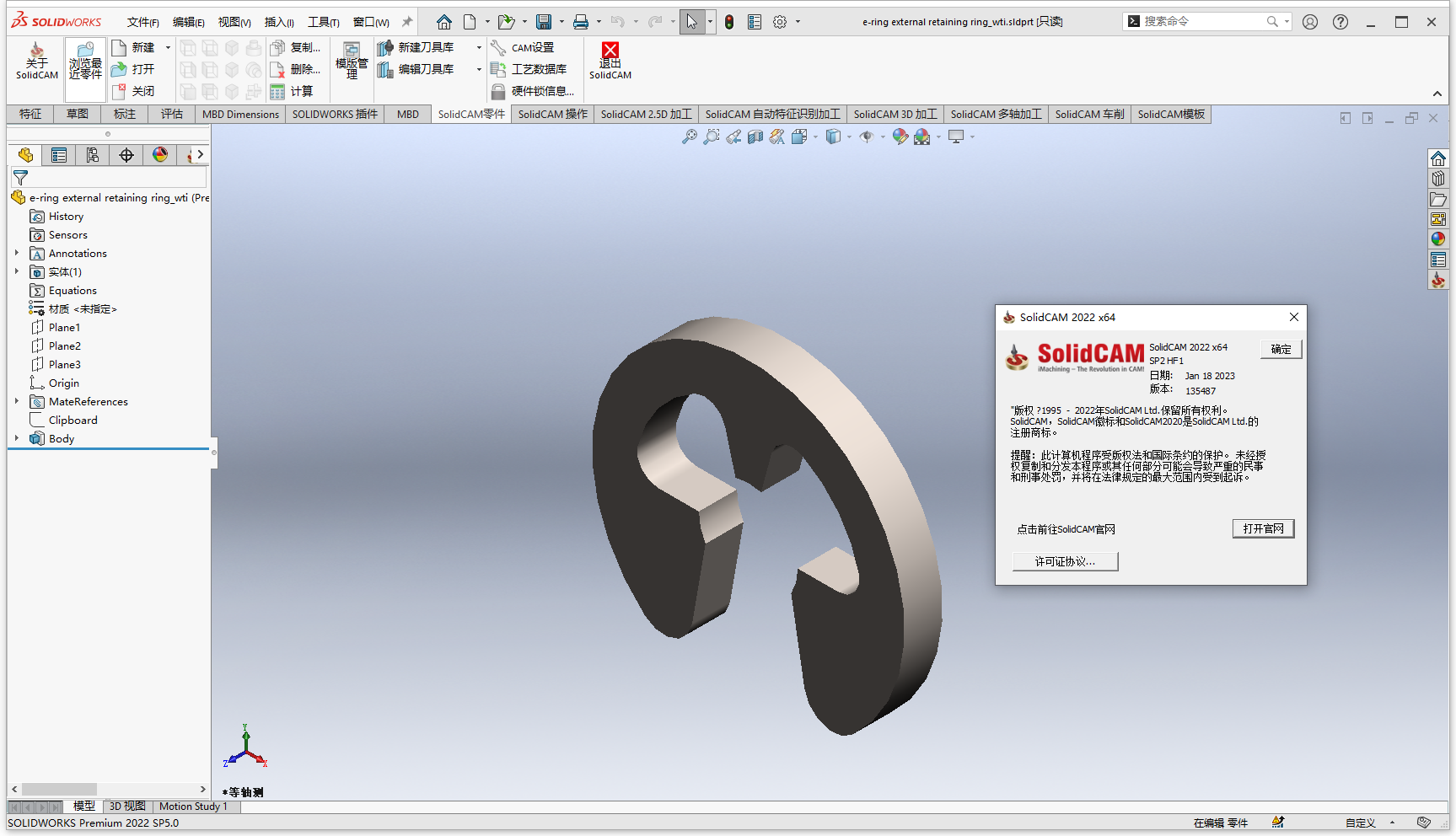Click the Print icon in quick toolbar
This screenshot has width=1456, height=836.
581,22
